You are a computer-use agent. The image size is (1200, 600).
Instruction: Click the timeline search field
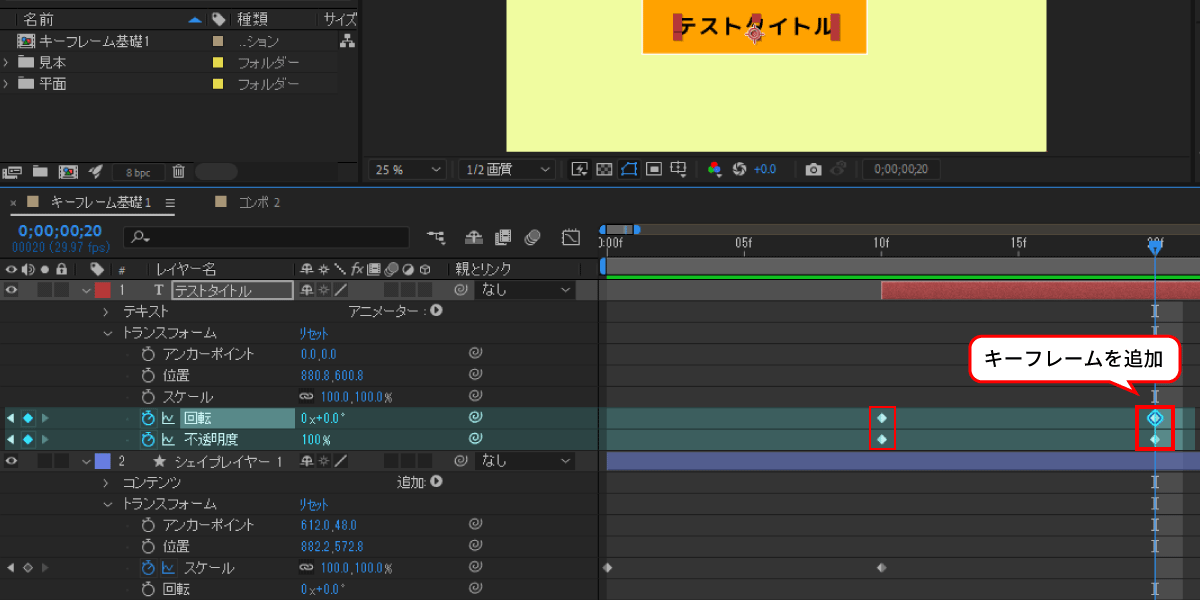pyautogui.click(x=266, y=237)
